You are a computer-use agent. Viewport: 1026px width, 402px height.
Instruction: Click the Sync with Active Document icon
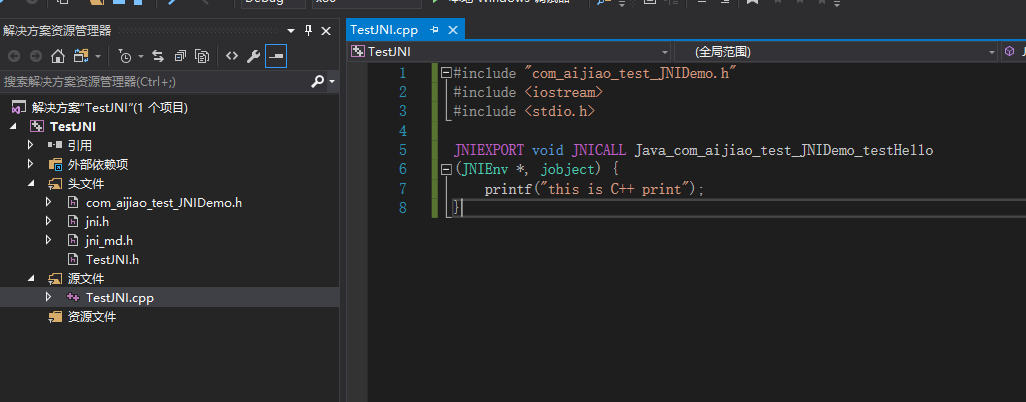point(158,56)
